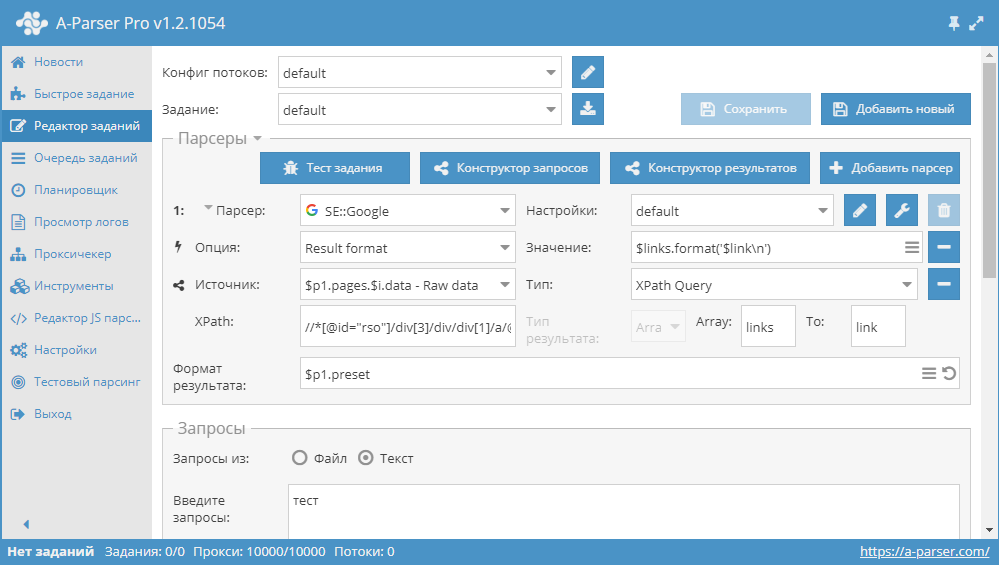Open Инструменты in the sidebar

76,285
